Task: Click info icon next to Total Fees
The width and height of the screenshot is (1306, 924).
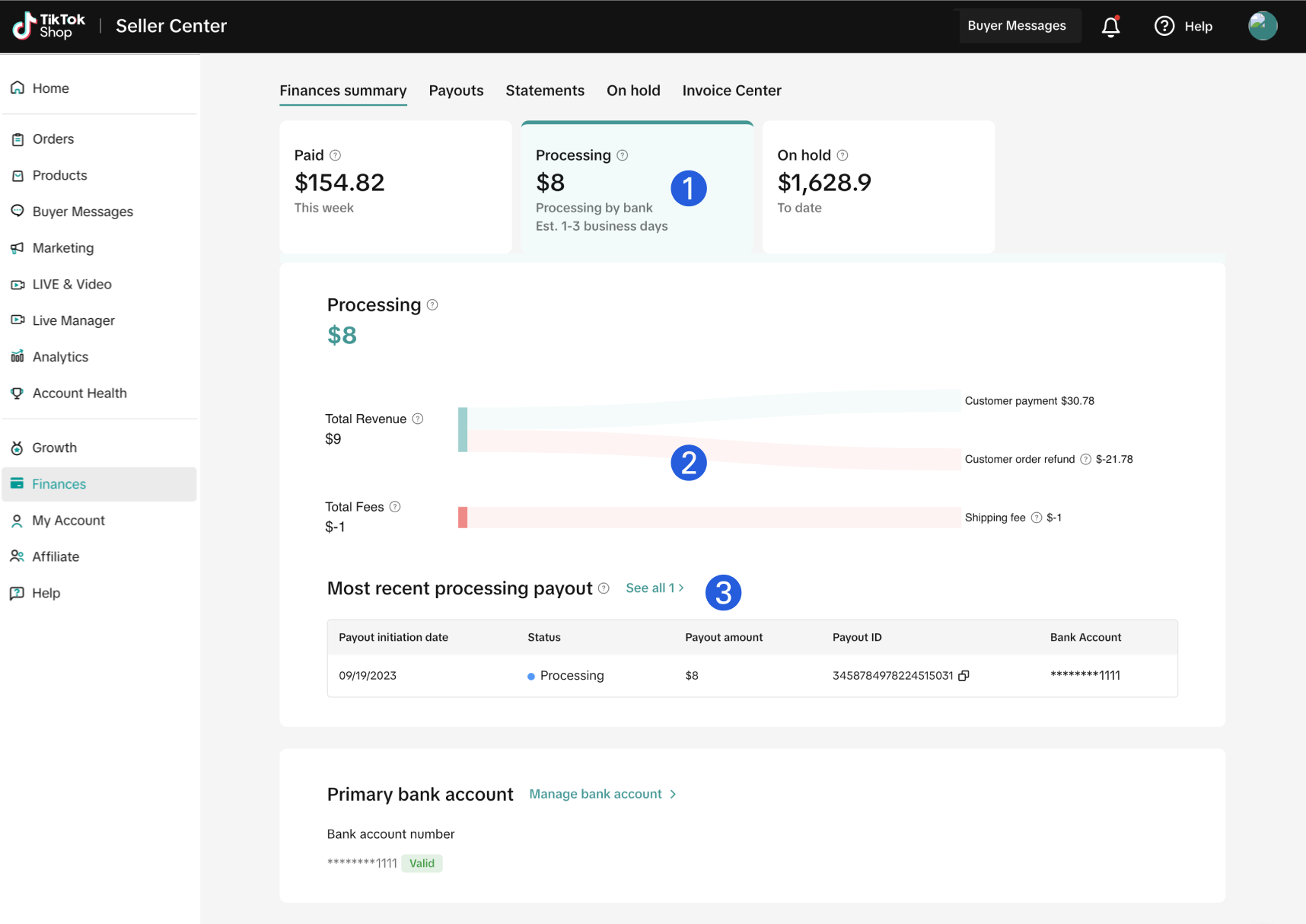Action: pyautogui.click(x=395, y=507)
